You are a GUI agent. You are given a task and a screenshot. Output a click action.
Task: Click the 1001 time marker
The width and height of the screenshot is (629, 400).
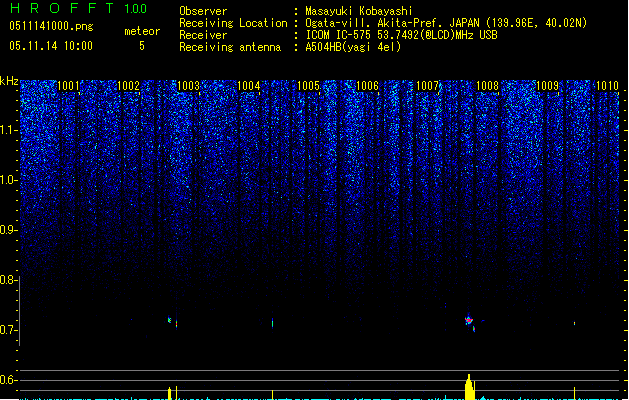tap(68, 86)
